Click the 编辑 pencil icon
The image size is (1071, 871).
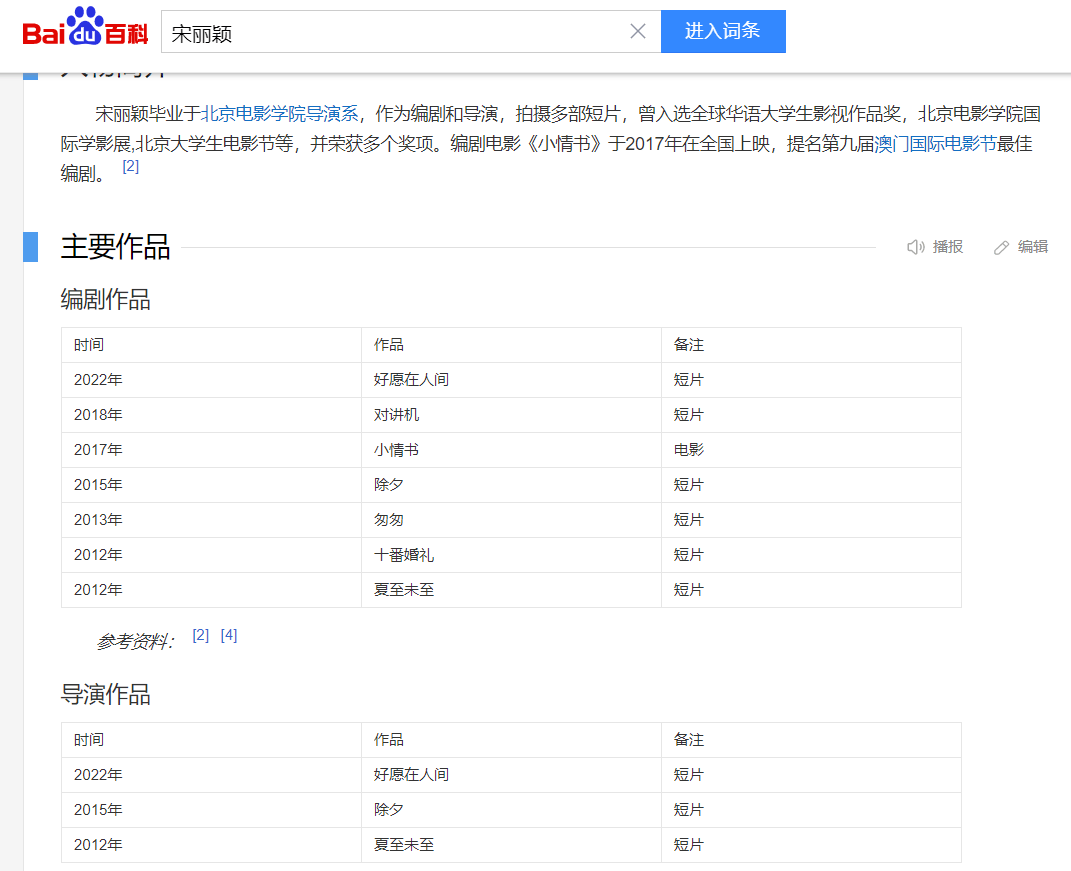pyautogui.click(x=1001, y=247)
